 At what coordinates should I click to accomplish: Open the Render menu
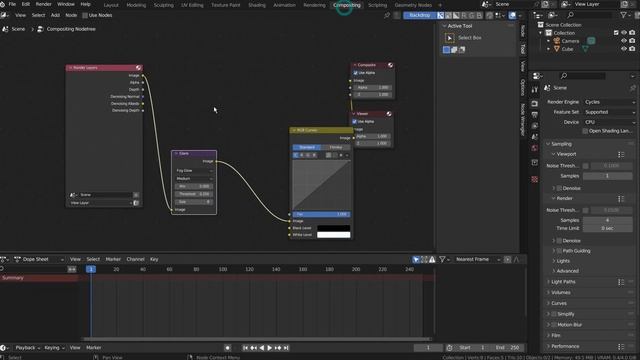[x=43, y=4]
